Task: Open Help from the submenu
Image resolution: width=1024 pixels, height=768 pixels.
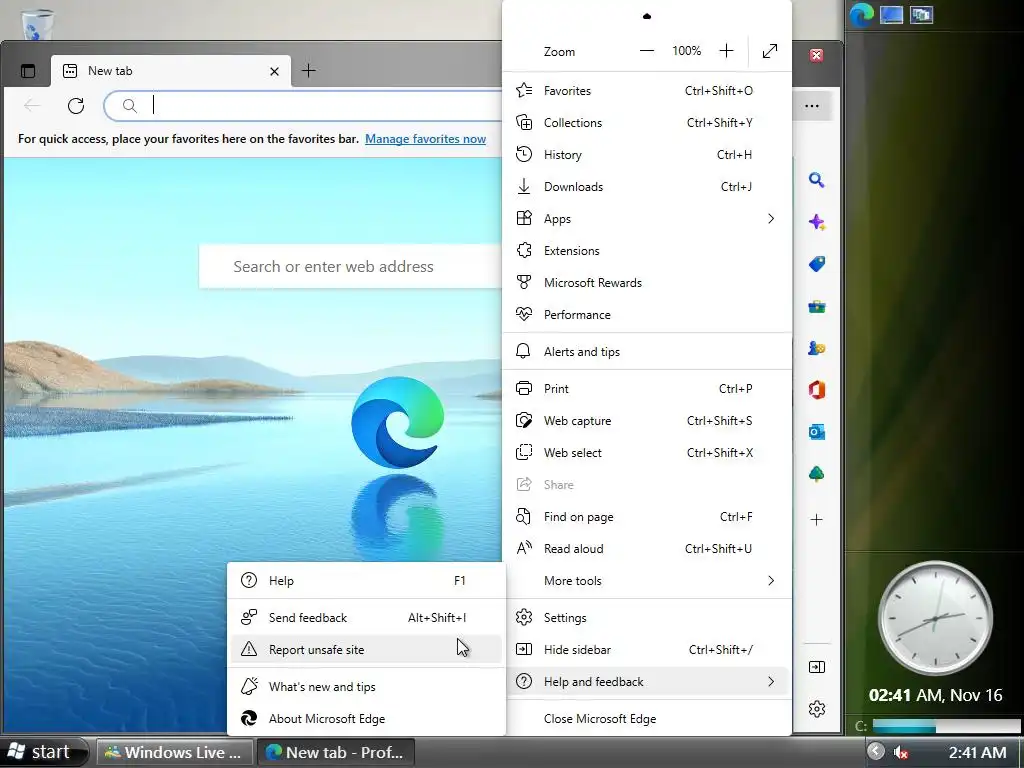Action: 366,581
